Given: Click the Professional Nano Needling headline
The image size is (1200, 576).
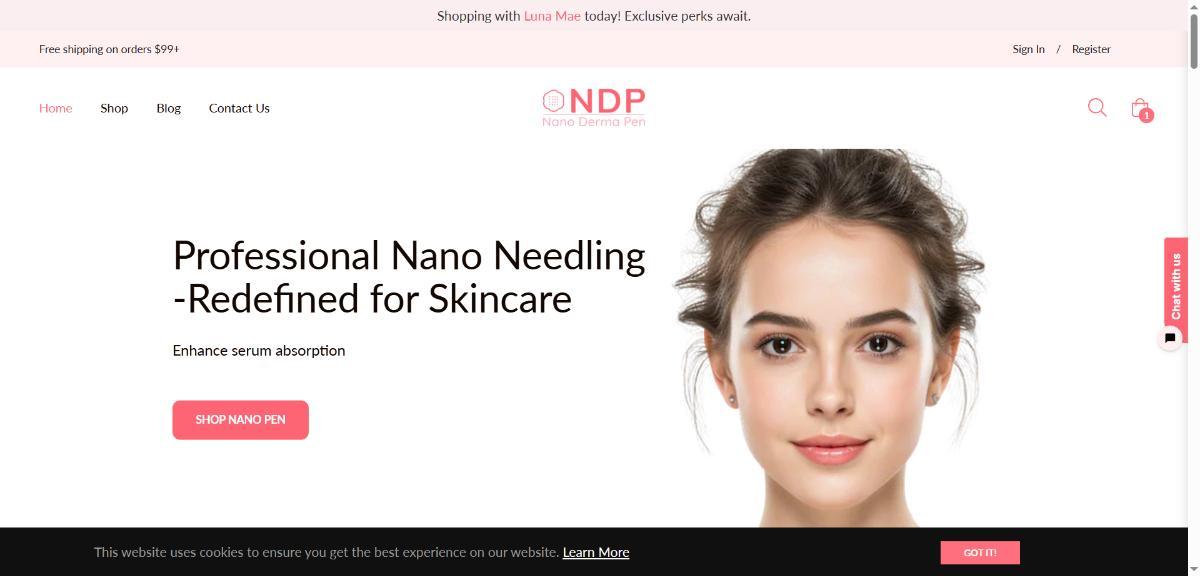Looking at the screenshot, I should pos(409,277).
